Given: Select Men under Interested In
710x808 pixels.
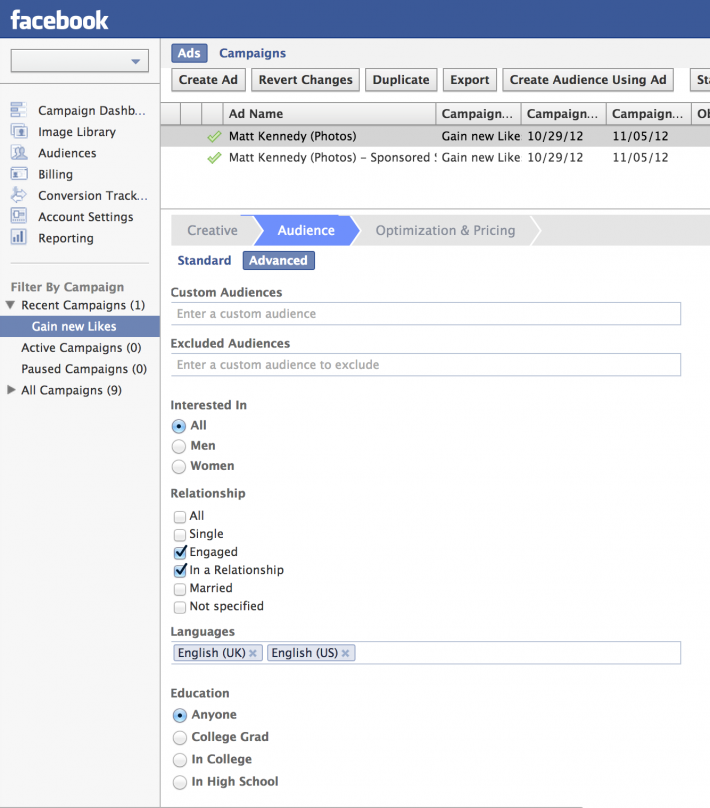Looking at the screenshot, I should (x=179, y=446).
